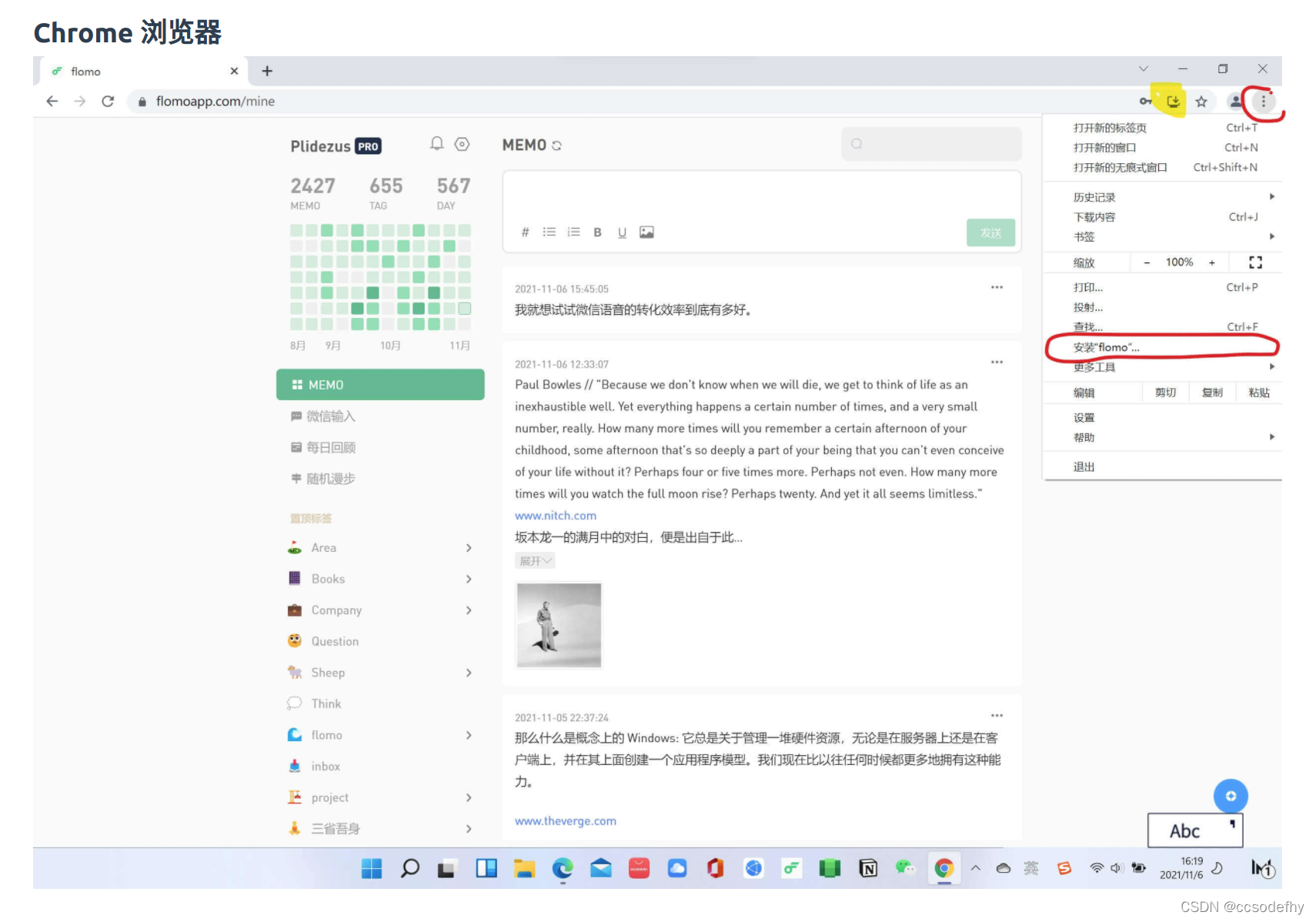Open options of the 12:33:07 memo
This screenshot has height=922, width=1316.
997,362
